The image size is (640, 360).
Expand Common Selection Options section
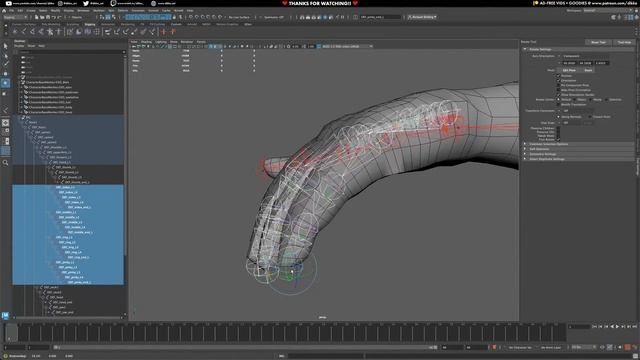[x=525, y=144]
